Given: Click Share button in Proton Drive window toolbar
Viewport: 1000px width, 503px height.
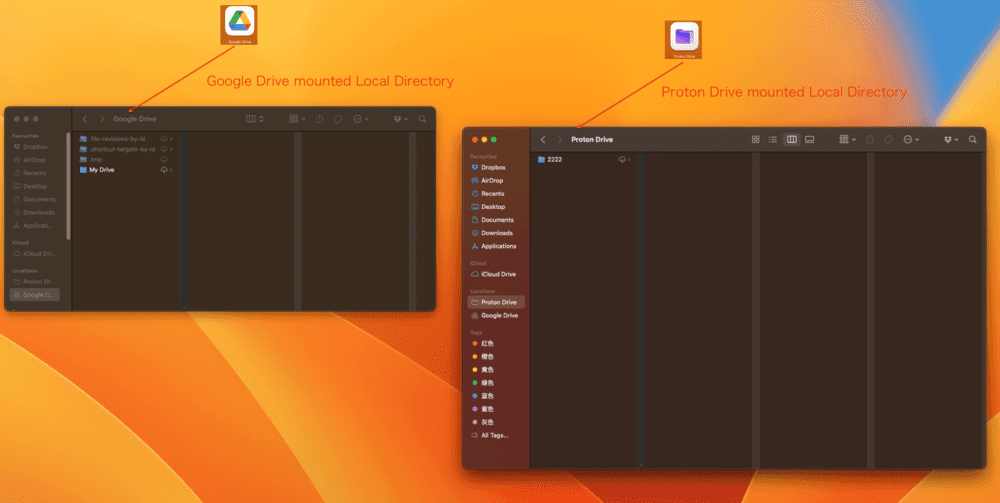Looking at the screenshot, I should pos(870,140).
